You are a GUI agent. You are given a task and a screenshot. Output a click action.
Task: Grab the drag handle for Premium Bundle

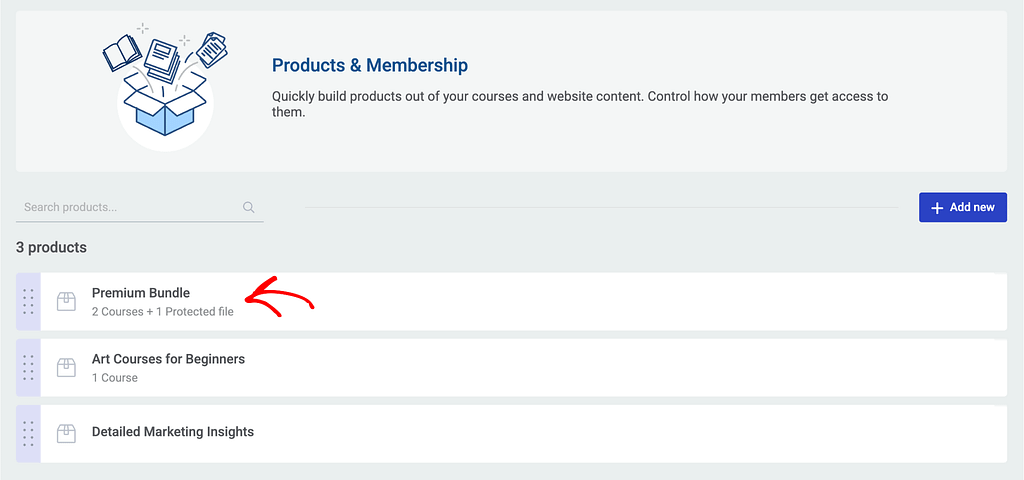point(28,301)
